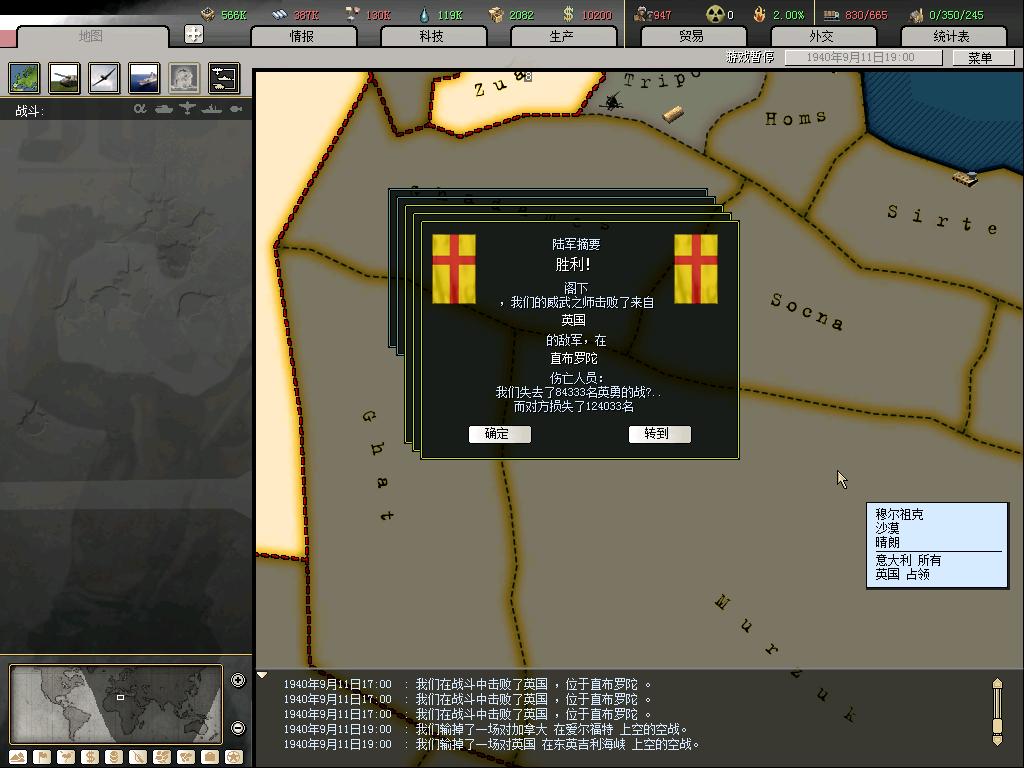Image resolution: width=1024 pixels, height=768 pixels.
Task: Select victory points star map mode
Action: pos(234,757)
